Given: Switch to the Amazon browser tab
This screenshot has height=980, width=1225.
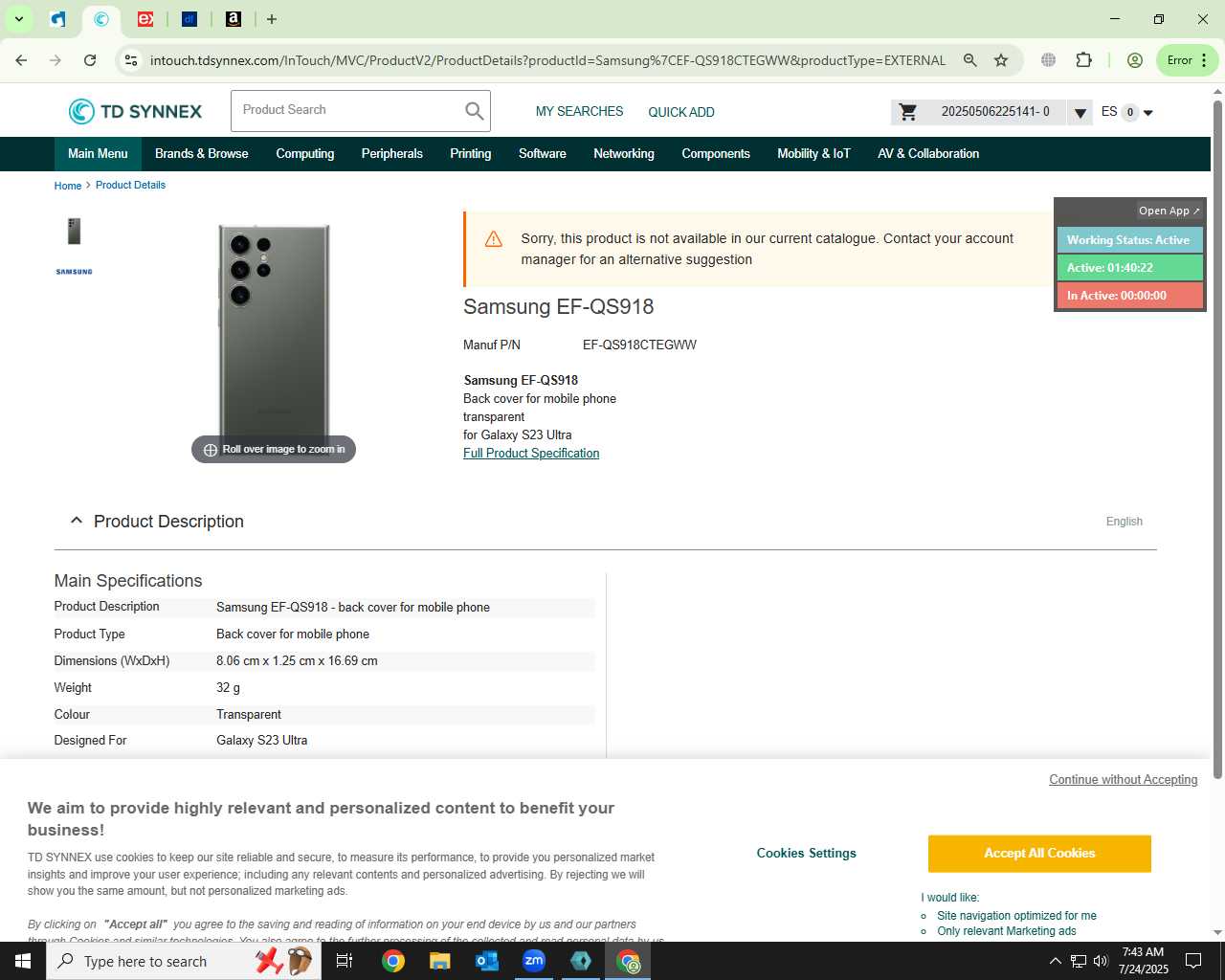Looking at the screenshot, I should [x=234, y=19].
